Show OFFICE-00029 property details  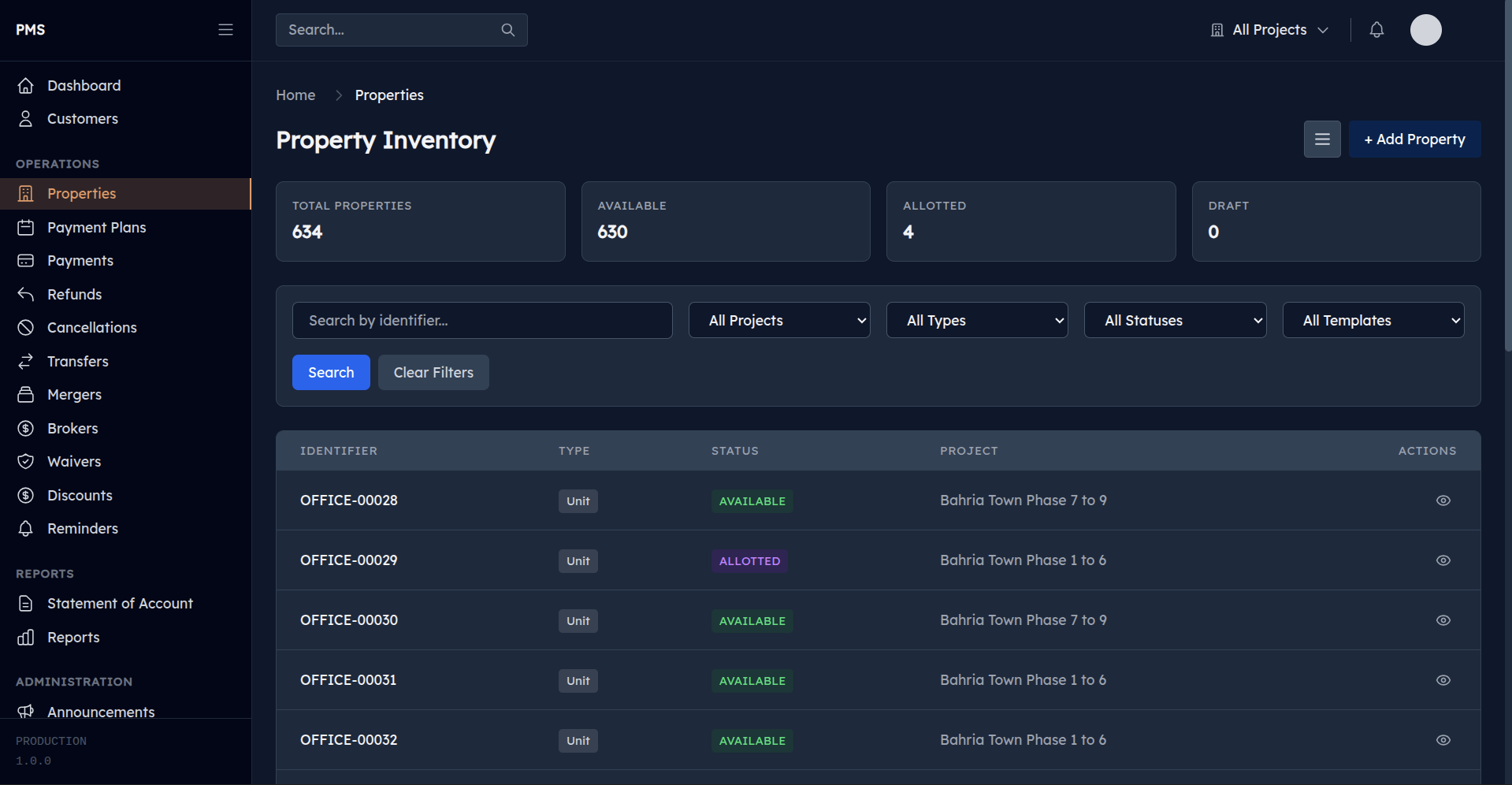coord(1443,560)
